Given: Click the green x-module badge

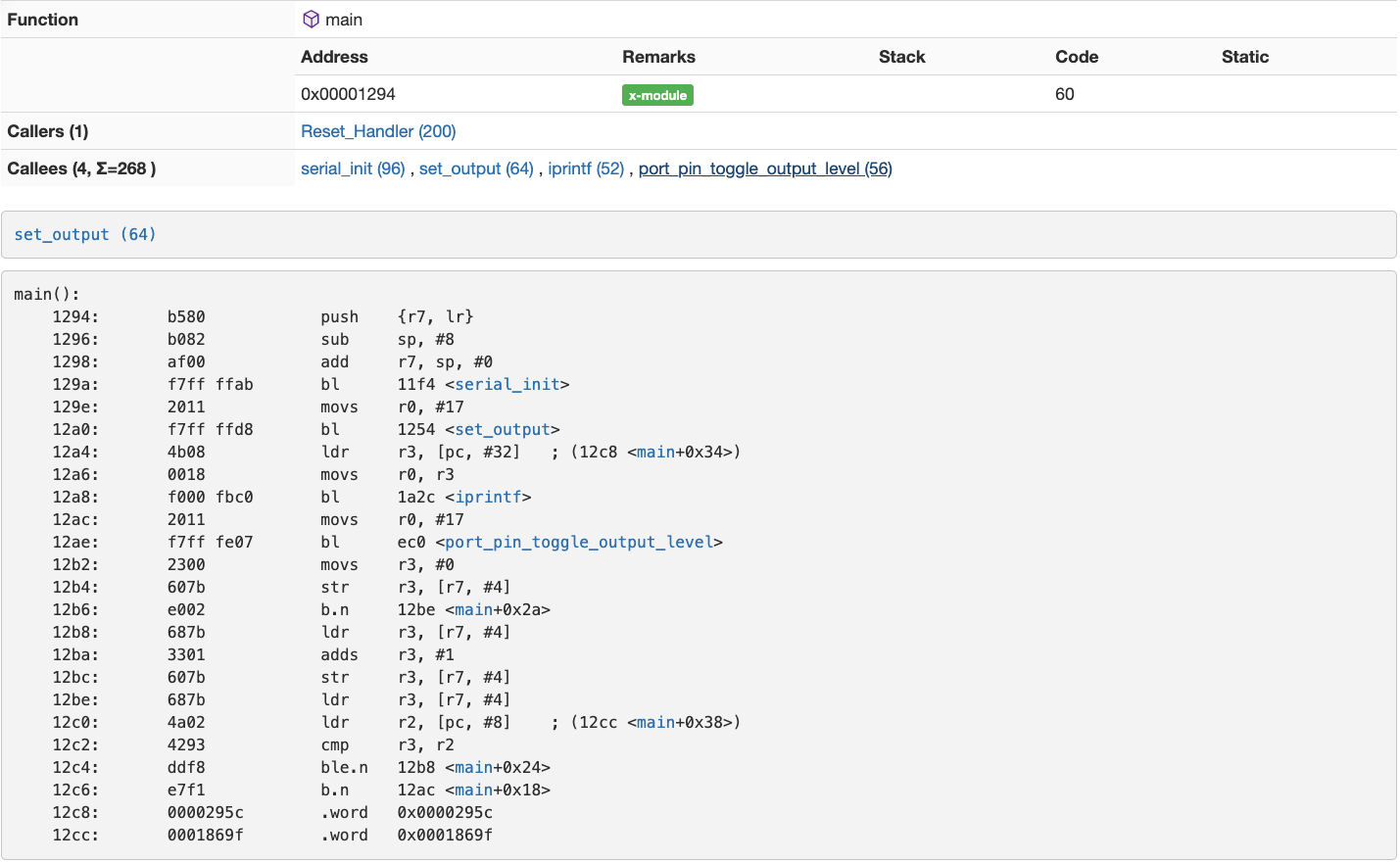Looking at the screenshot, I should [657, 95].
